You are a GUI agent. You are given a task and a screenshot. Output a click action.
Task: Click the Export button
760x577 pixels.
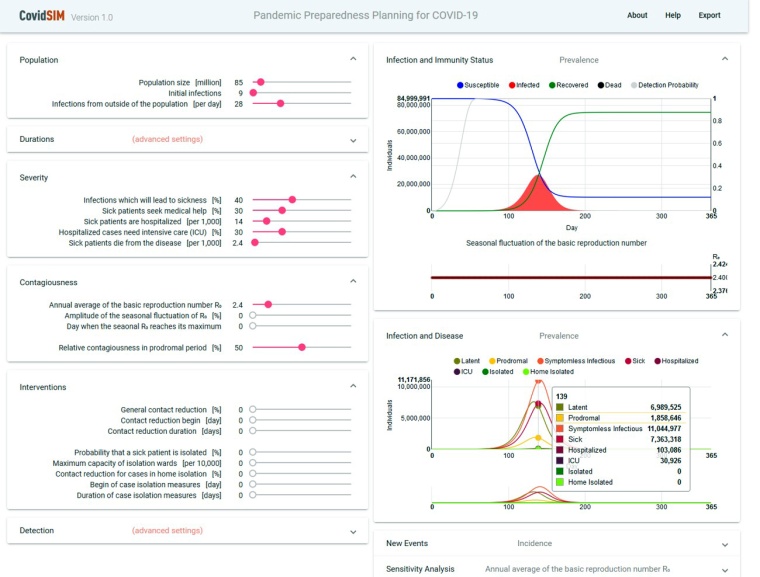709,16
